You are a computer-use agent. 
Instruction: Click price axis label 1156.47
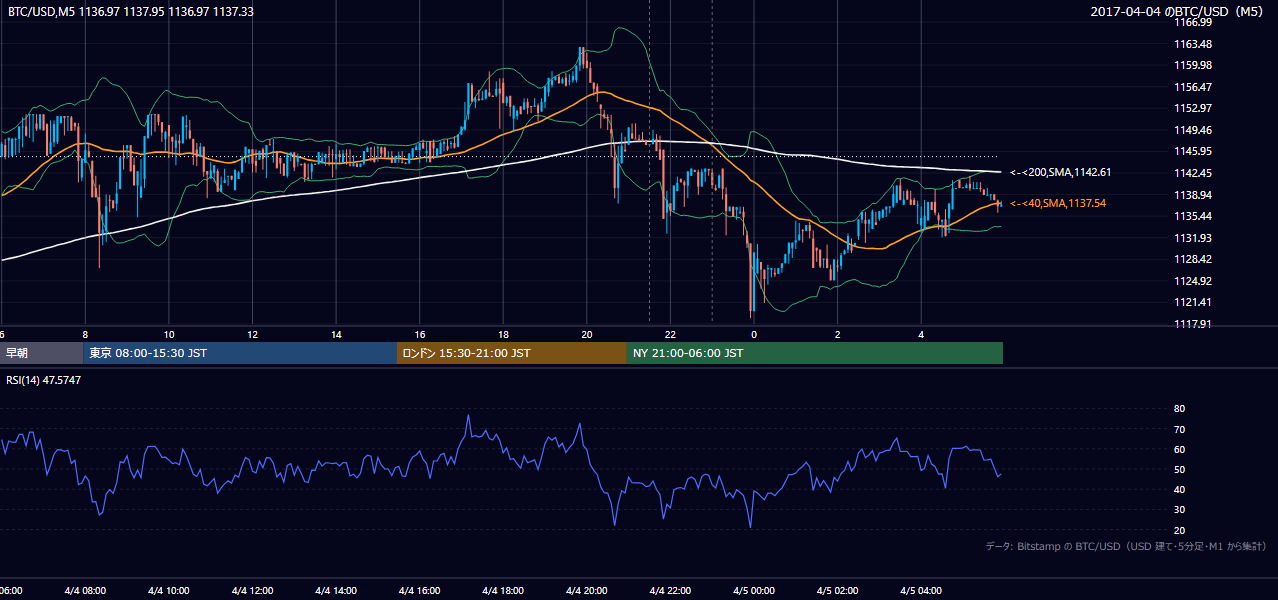coord(1193,87)
